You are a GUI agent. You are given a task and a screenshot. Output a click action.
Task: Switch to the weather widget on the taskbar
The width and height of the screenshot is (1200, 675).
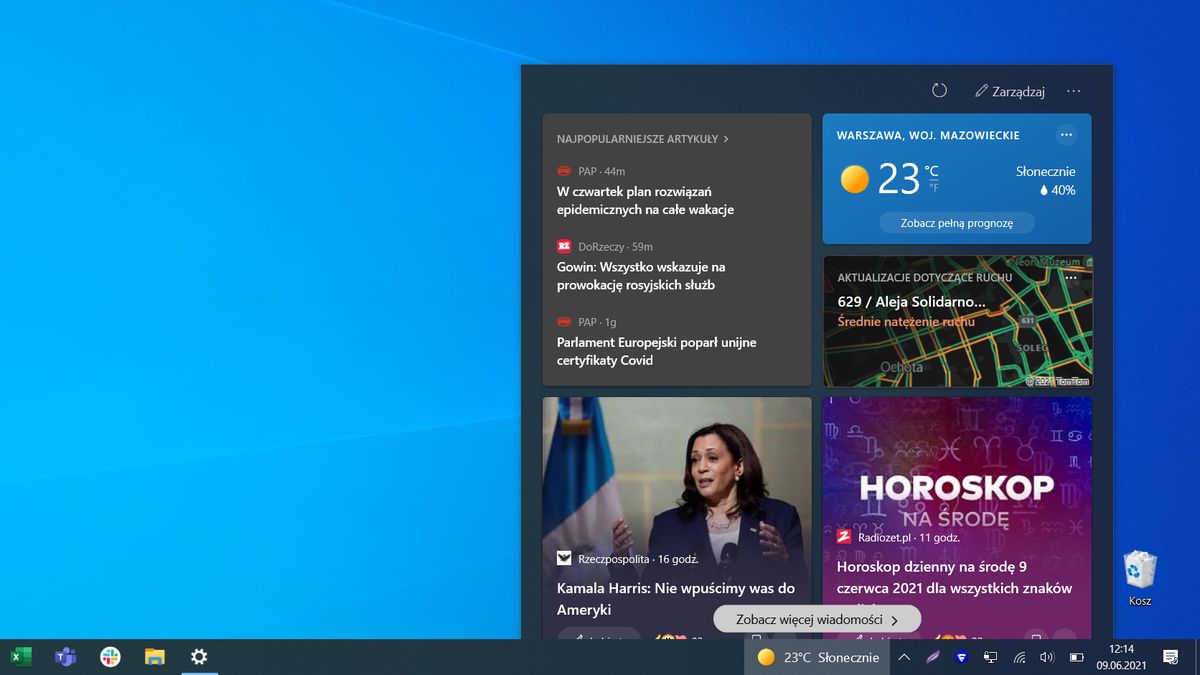point(818,657)
